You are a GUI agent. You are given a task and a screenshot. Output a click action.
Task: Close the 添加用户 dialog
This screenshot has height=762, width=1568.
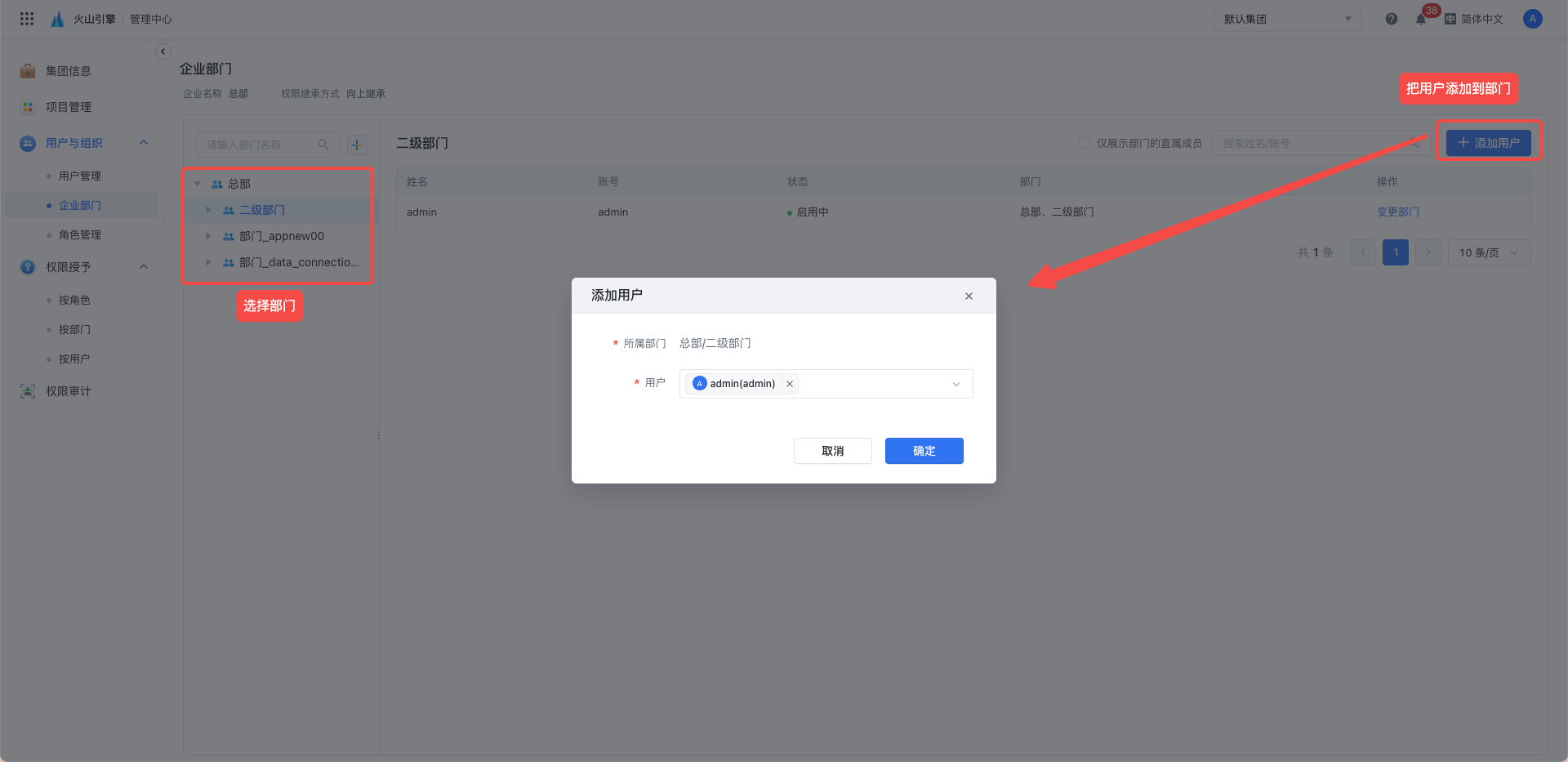click(x=969, y=296)
